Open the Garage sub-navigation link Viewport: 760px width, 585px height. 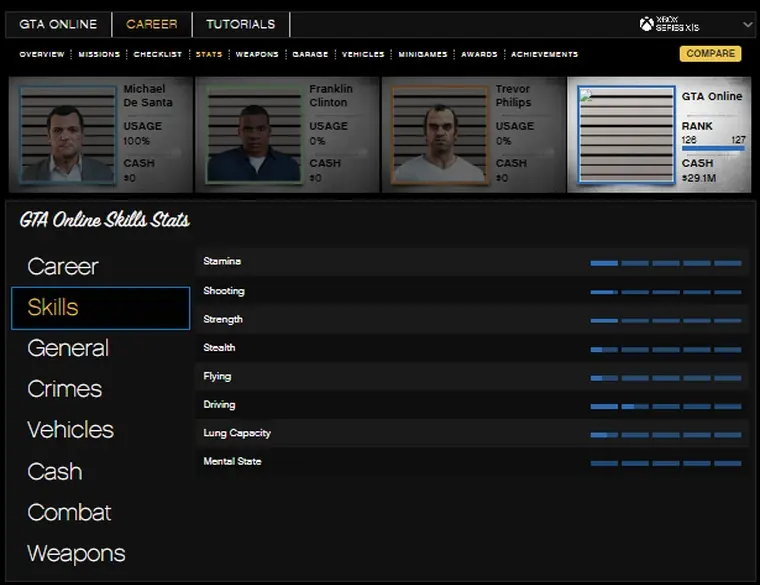(310, 54)
